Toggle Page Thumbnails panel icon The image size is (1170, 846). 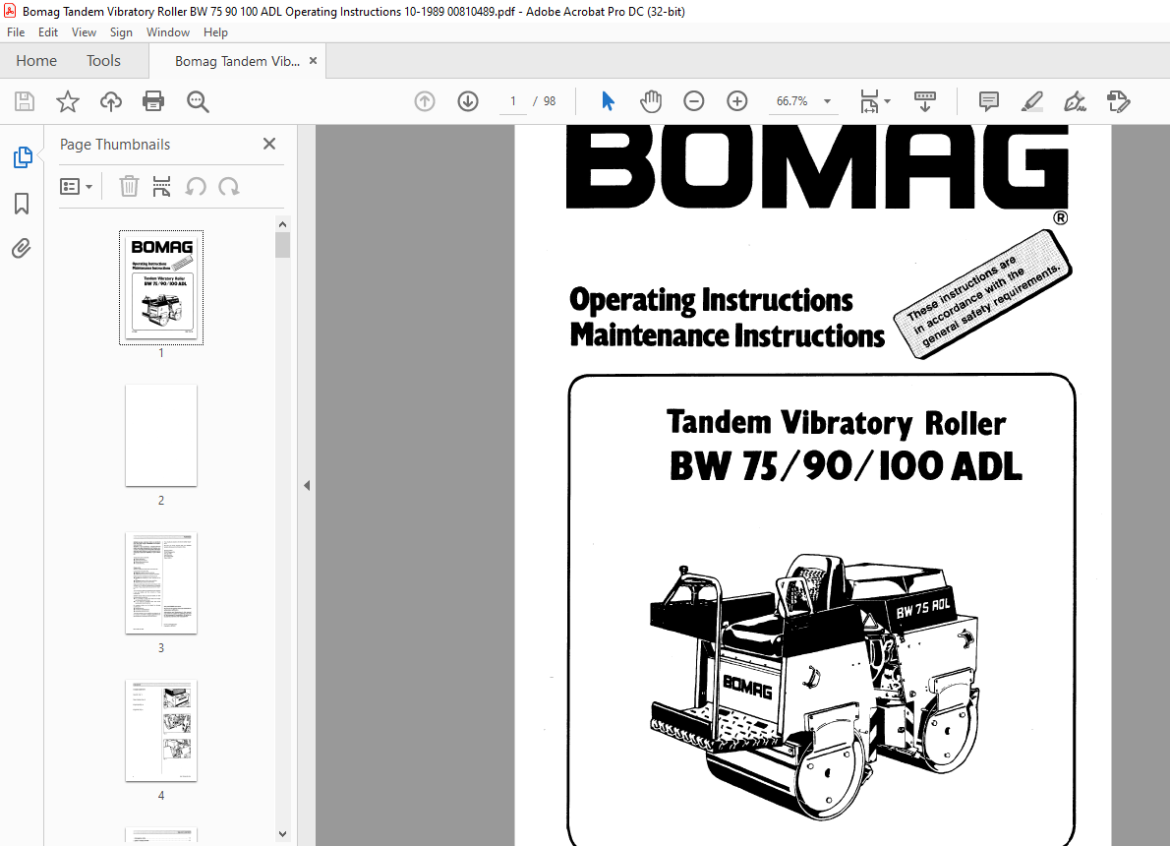click(22, 157)
